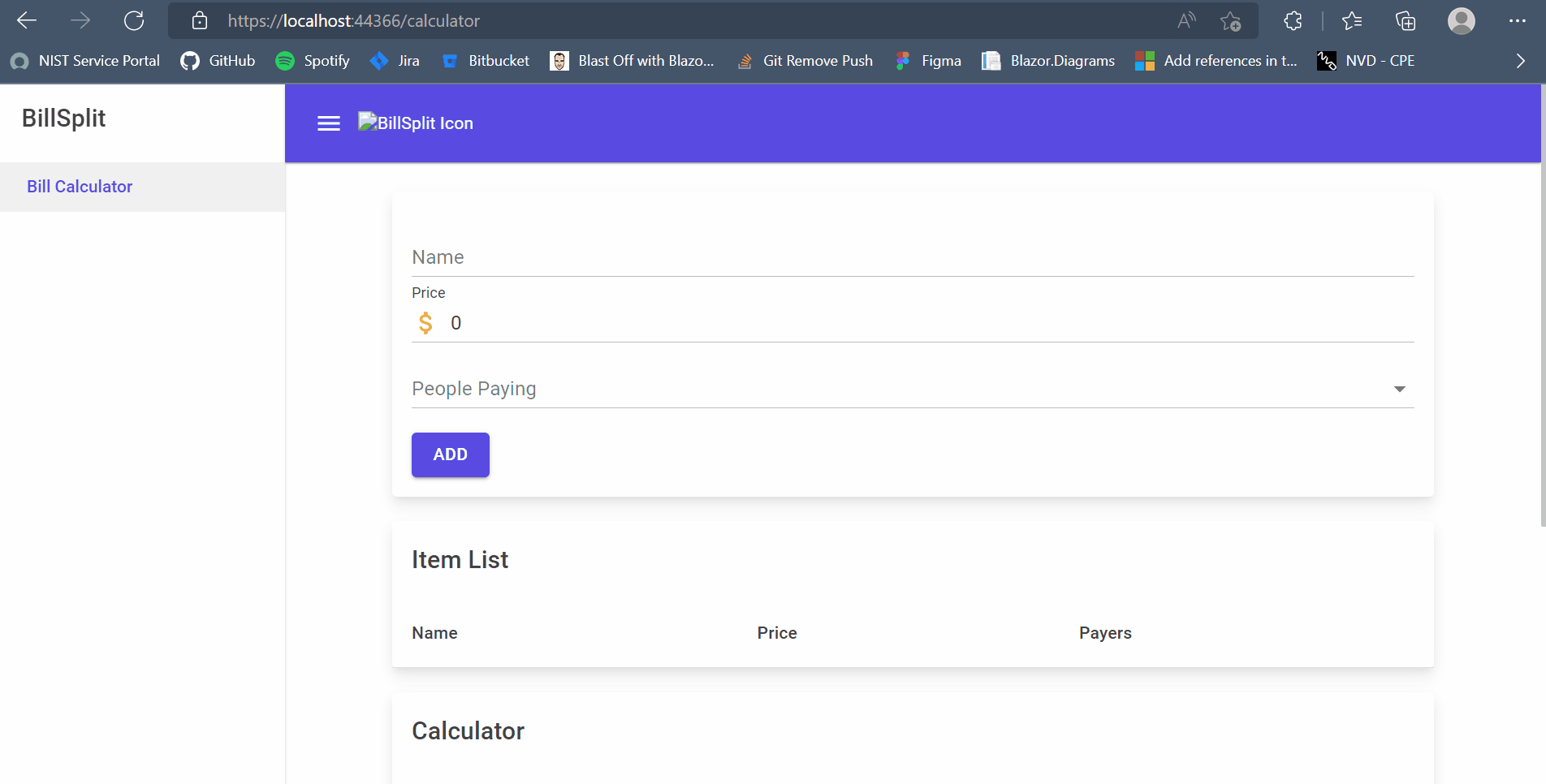Screen dimensions: 1546x784
Task: Open the GitHub bookmark
Action: (x=218, y=61)
